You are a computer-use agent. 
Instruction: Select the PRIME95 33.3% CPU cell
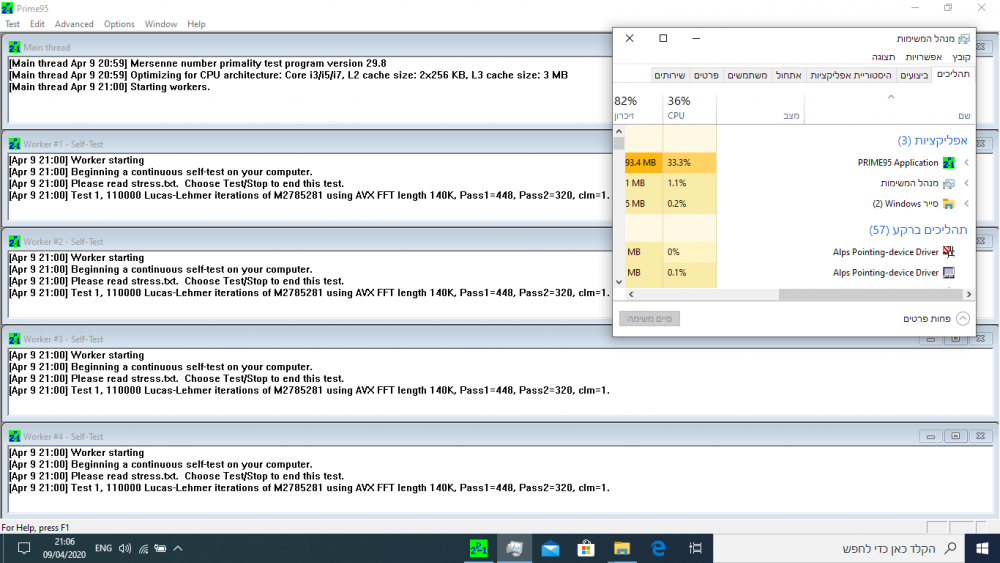click(x=689, y=163)
